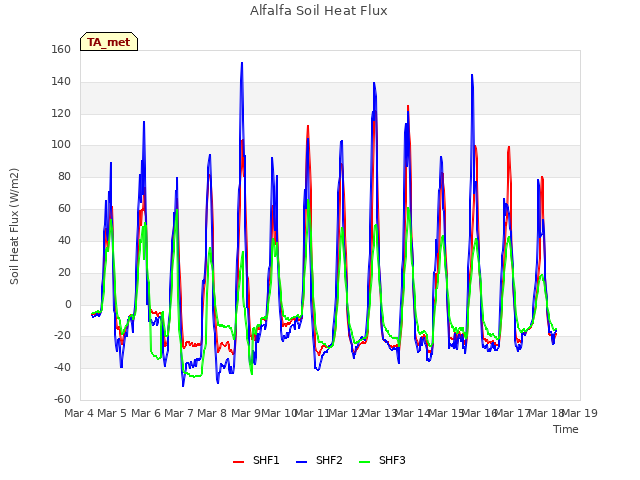Image resolution: width=640 pixels, height=480 pixels.
Task: Click the 140 y-axis tick label
Action: pyautogui.click(x=61, y=81)
